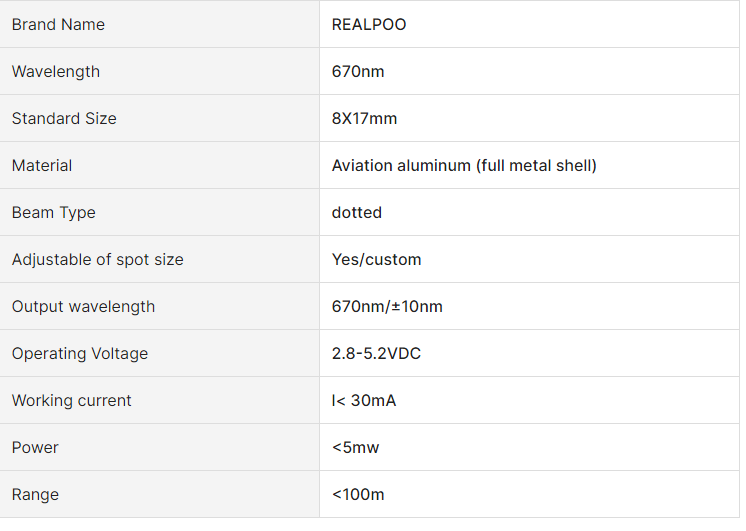Image resolution: width=746 pixels, height=531 pixels.
Task: Select the "<100m" range value
Action: point(358,494)
